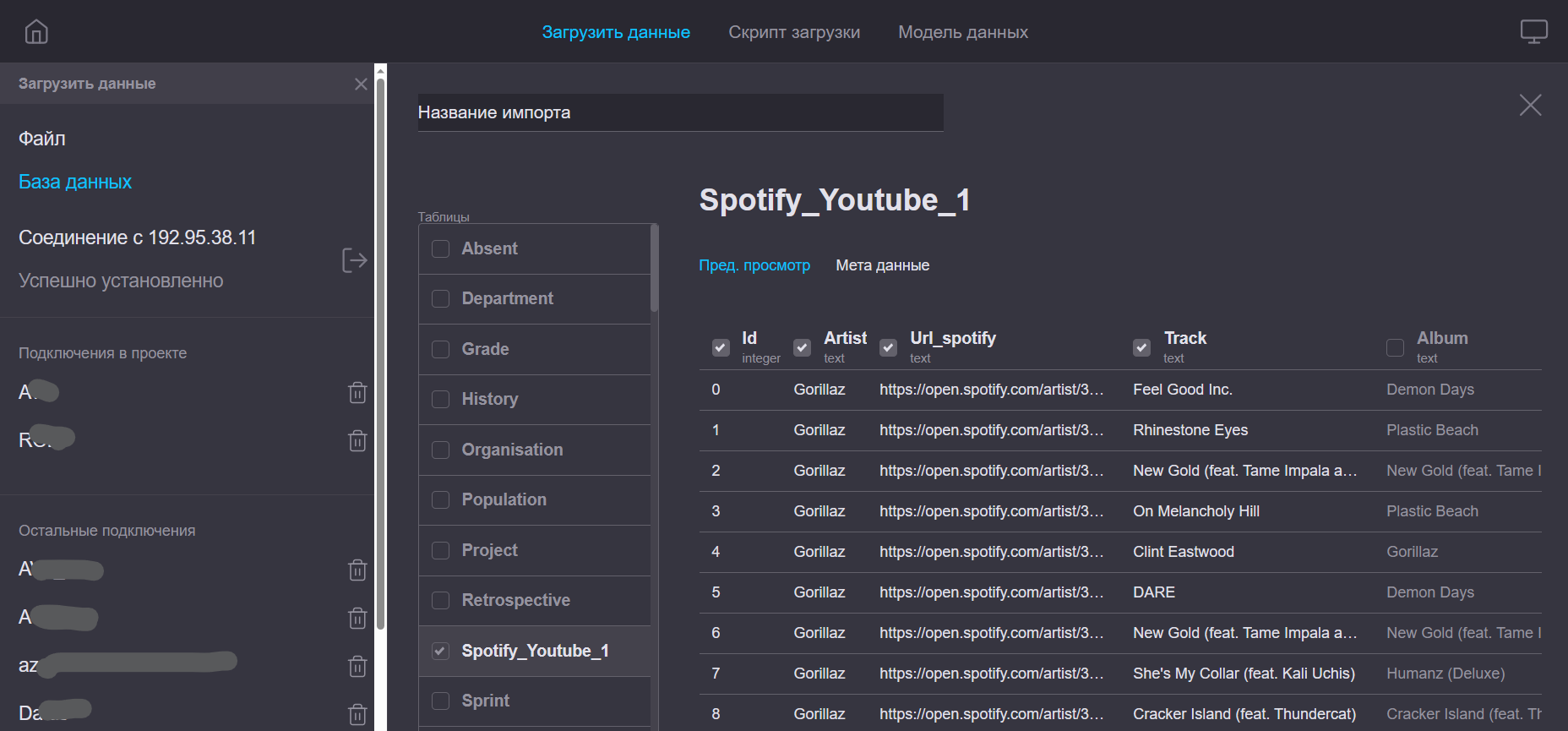
Task: Delete the second connection under Остальные подключения
Action: click(x=357, y=618)
